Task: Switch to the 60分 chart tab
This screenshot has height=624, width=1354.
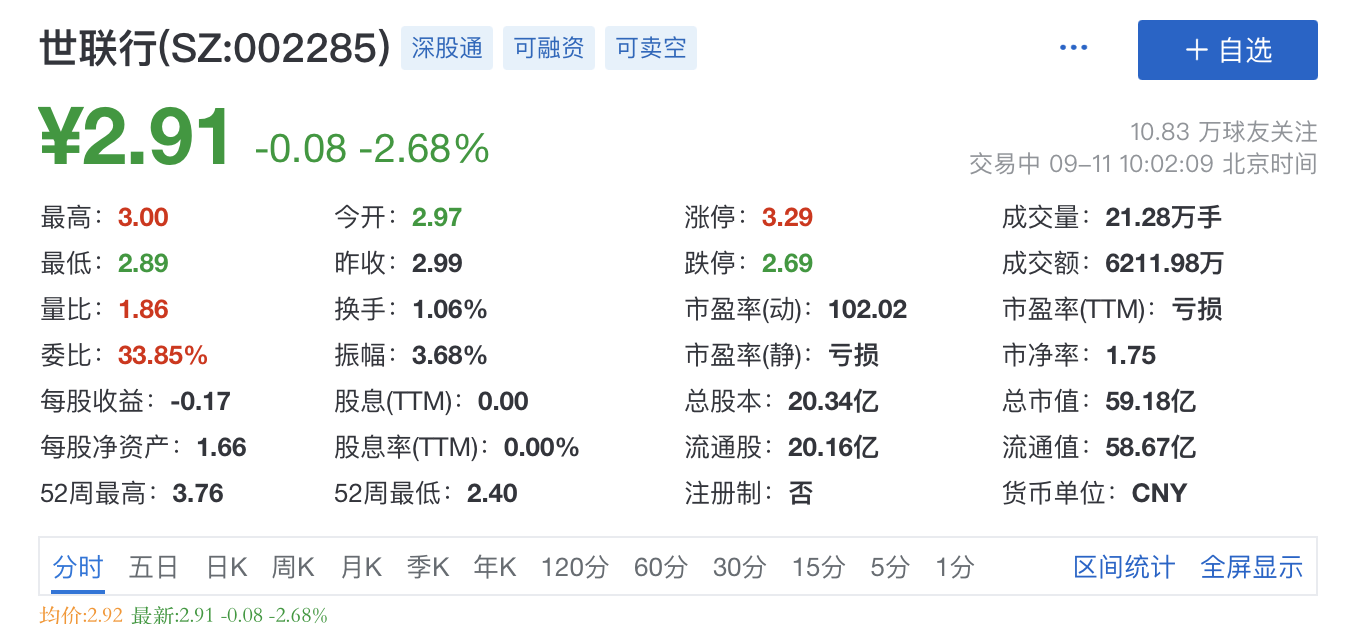Action: (661, 568)
